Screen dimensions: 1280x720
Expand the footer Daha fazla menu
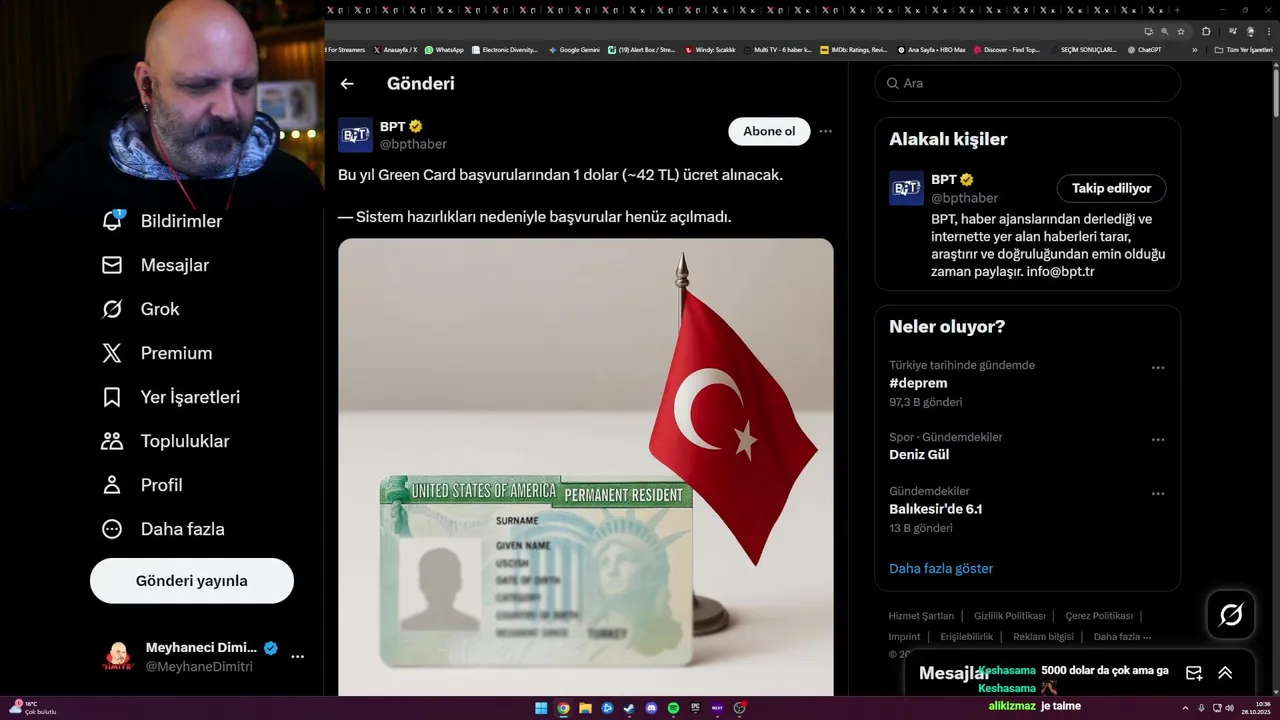click(1122, 637)
